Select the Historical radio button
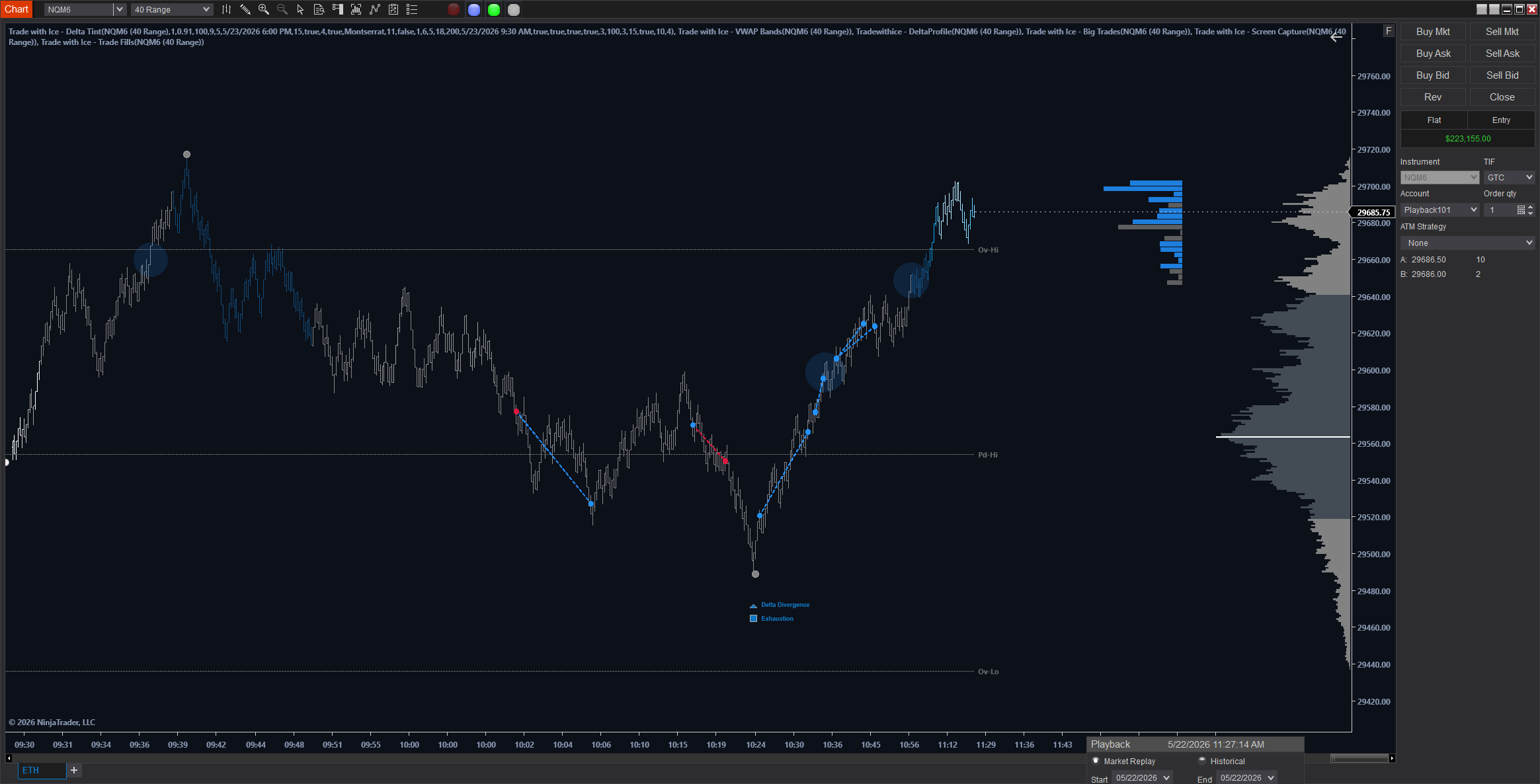Viewport: 1540px width, 784px height. tap(1202, 761)
